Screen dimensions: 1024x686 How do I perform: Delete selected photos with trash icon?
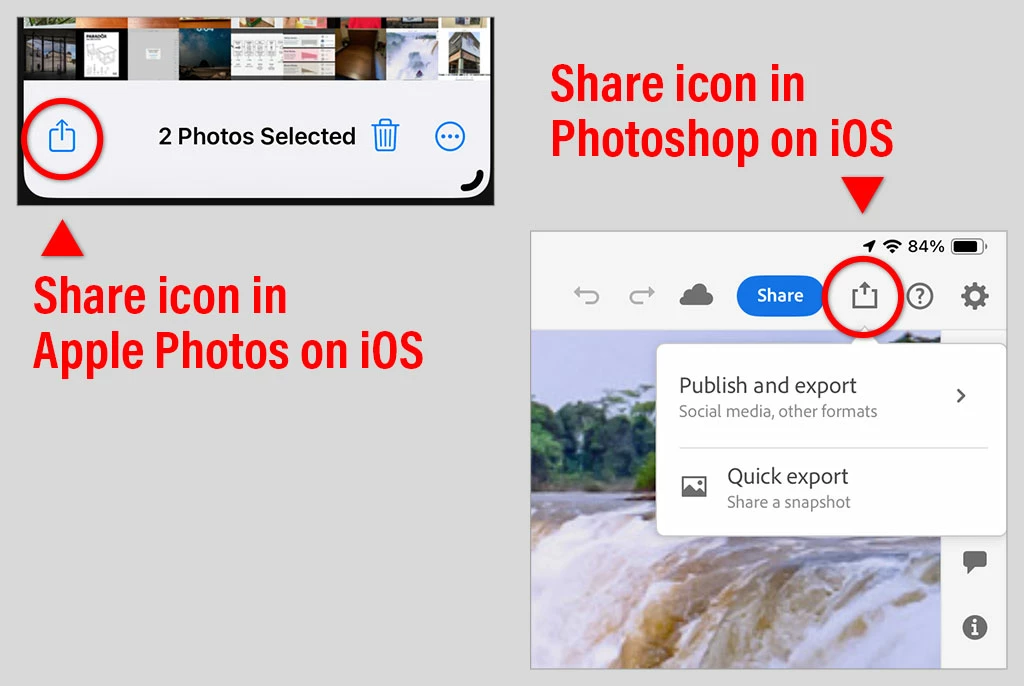click(x=385, y=135)
